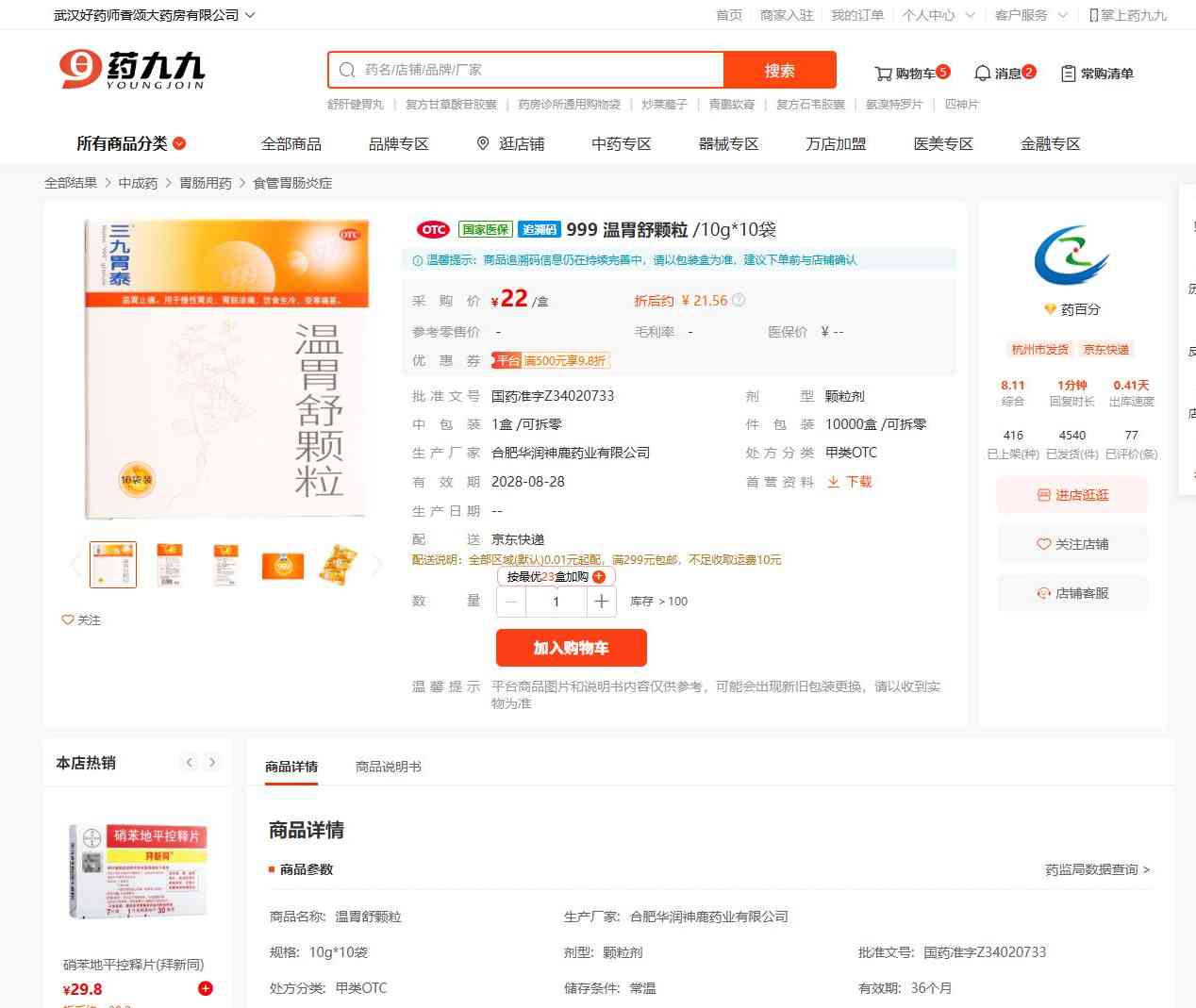Select the third product thumbnail image
1196x1008 pixels.
(x=226, y=565)
